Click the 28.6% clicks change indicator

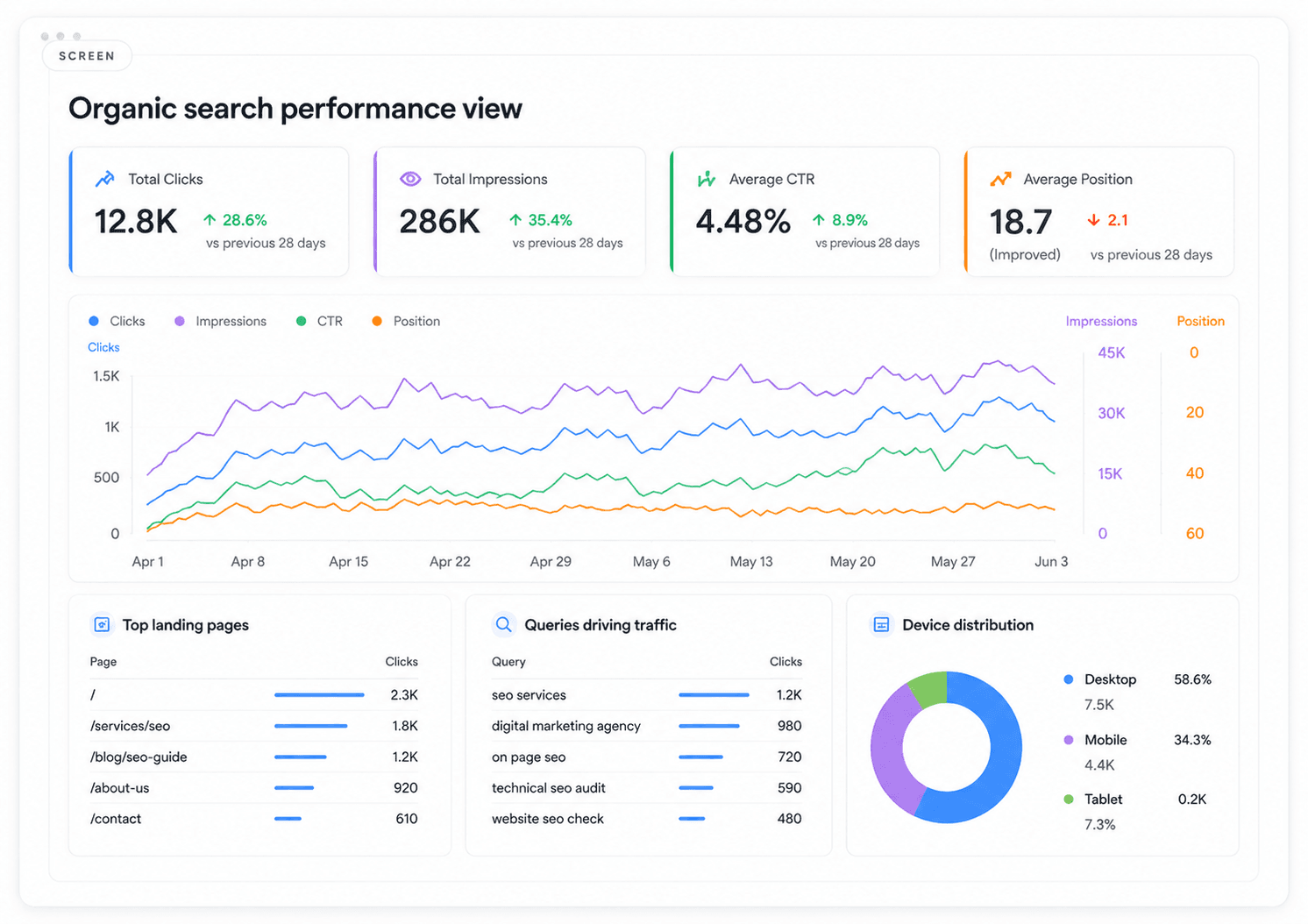click(x=235, y=220)
